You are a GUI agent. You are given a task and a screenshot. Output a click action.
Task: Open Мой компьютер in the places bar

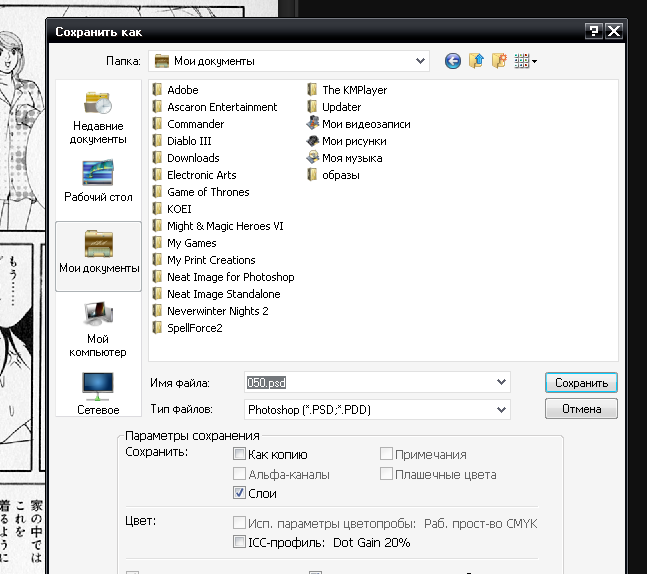pyautogui.click(x=98, y=330)
